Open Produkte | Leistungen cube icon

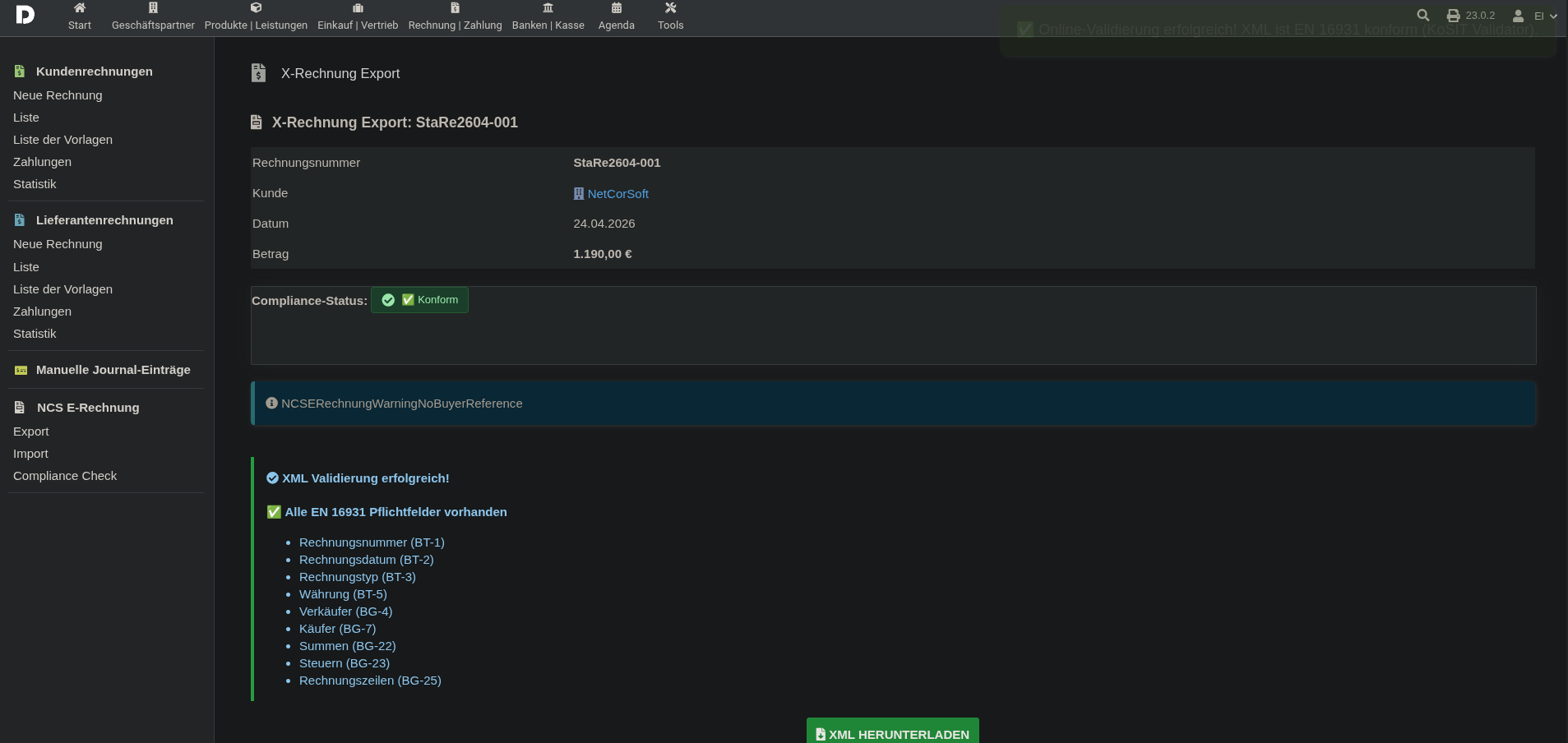coord(256,8)
